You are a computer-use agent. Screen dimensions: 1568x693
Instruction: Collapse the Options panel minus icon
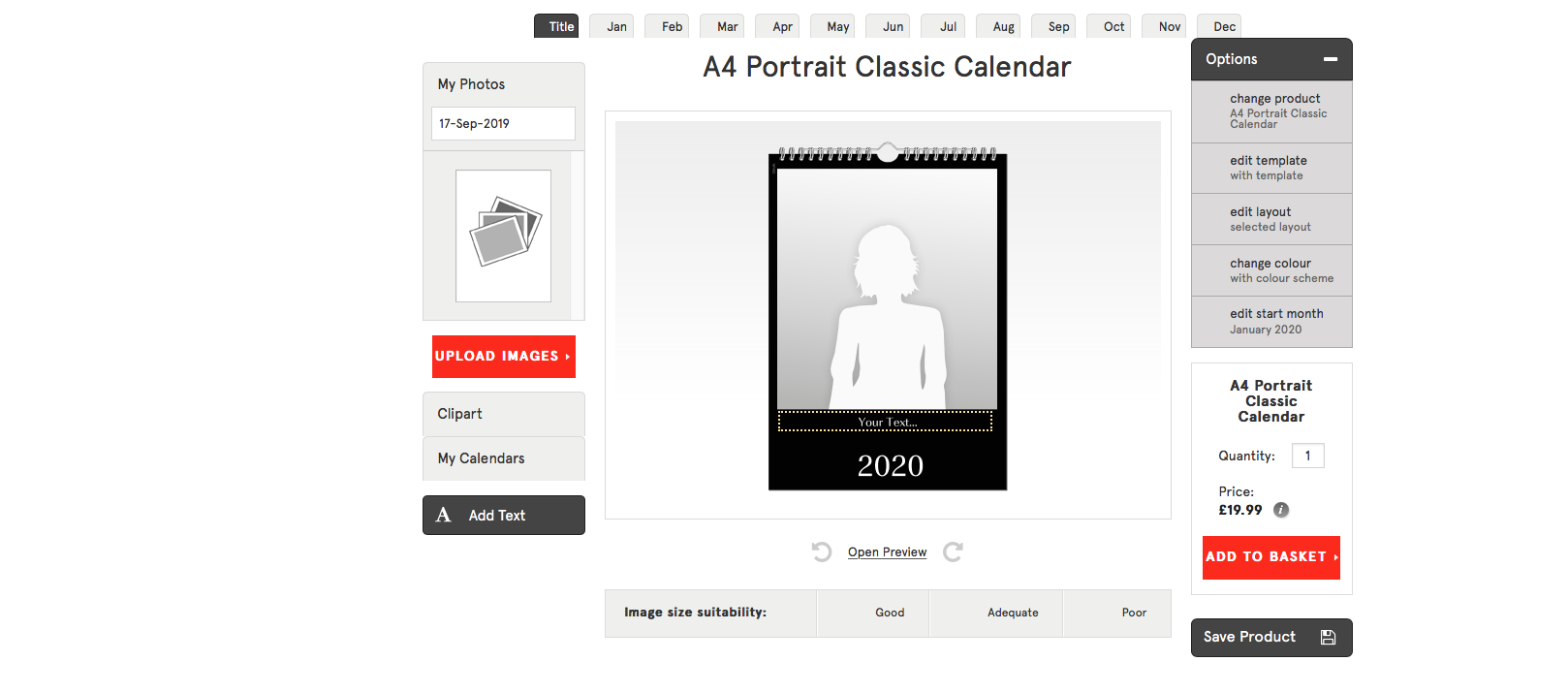tap(1331, 59)
